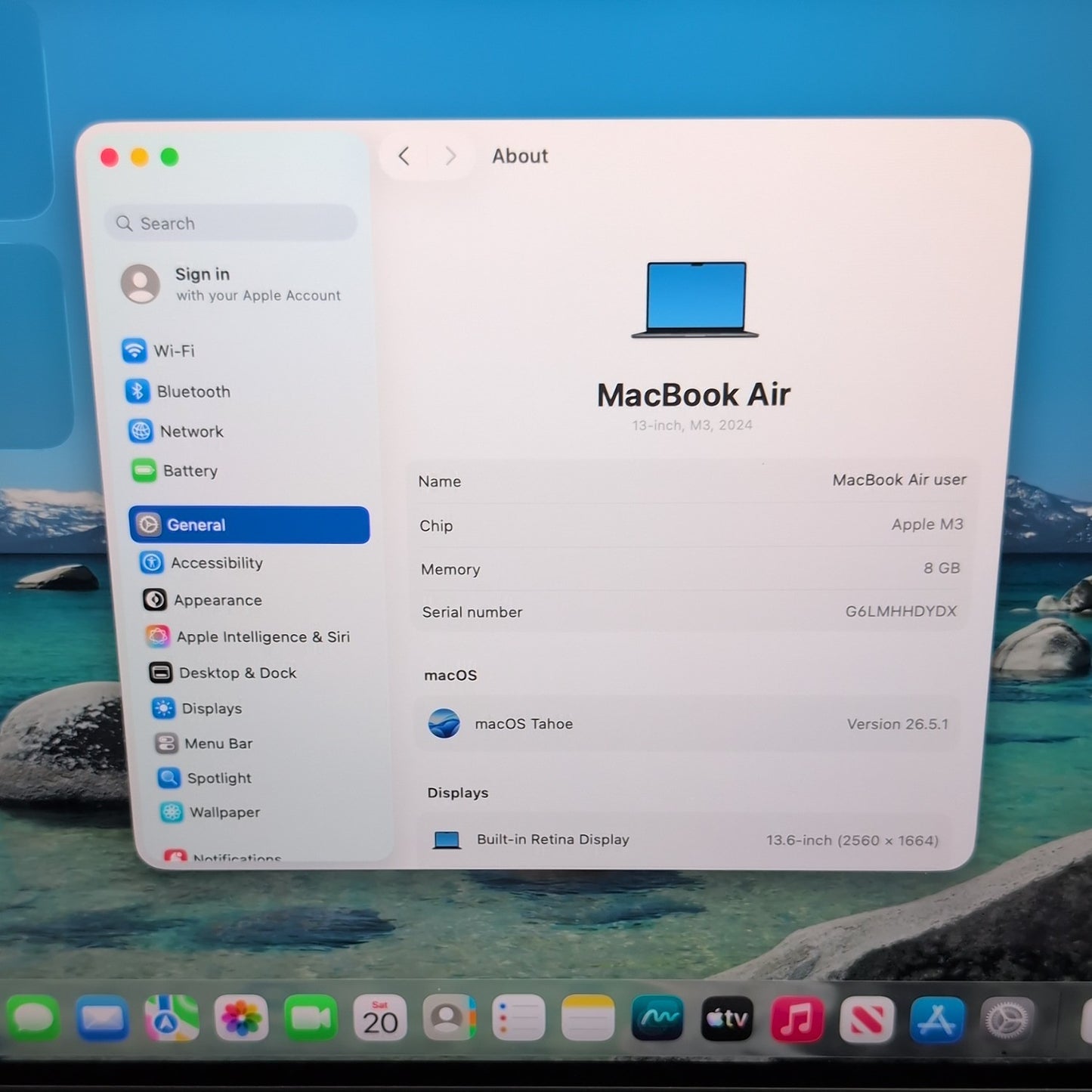Click the serial number G6LMHHDYDX
The height and width of the screenshot is (1092, 1092).
tap(901, 611)
